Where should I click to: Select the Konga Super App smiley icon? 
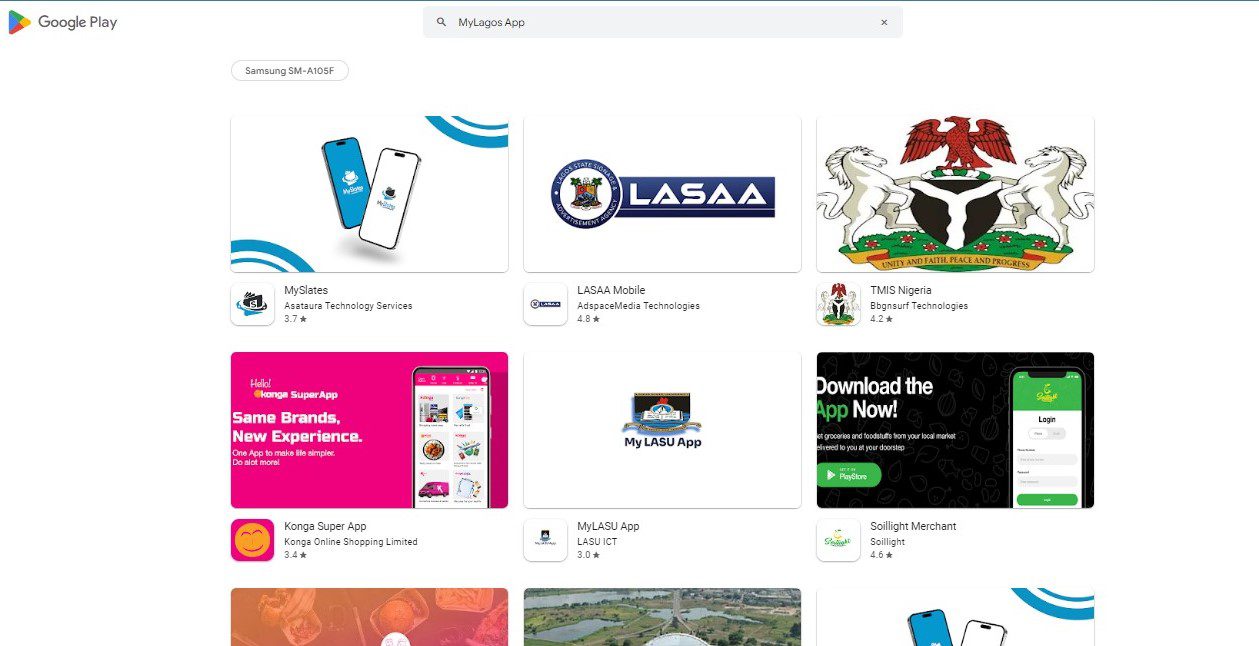[252, 540]
